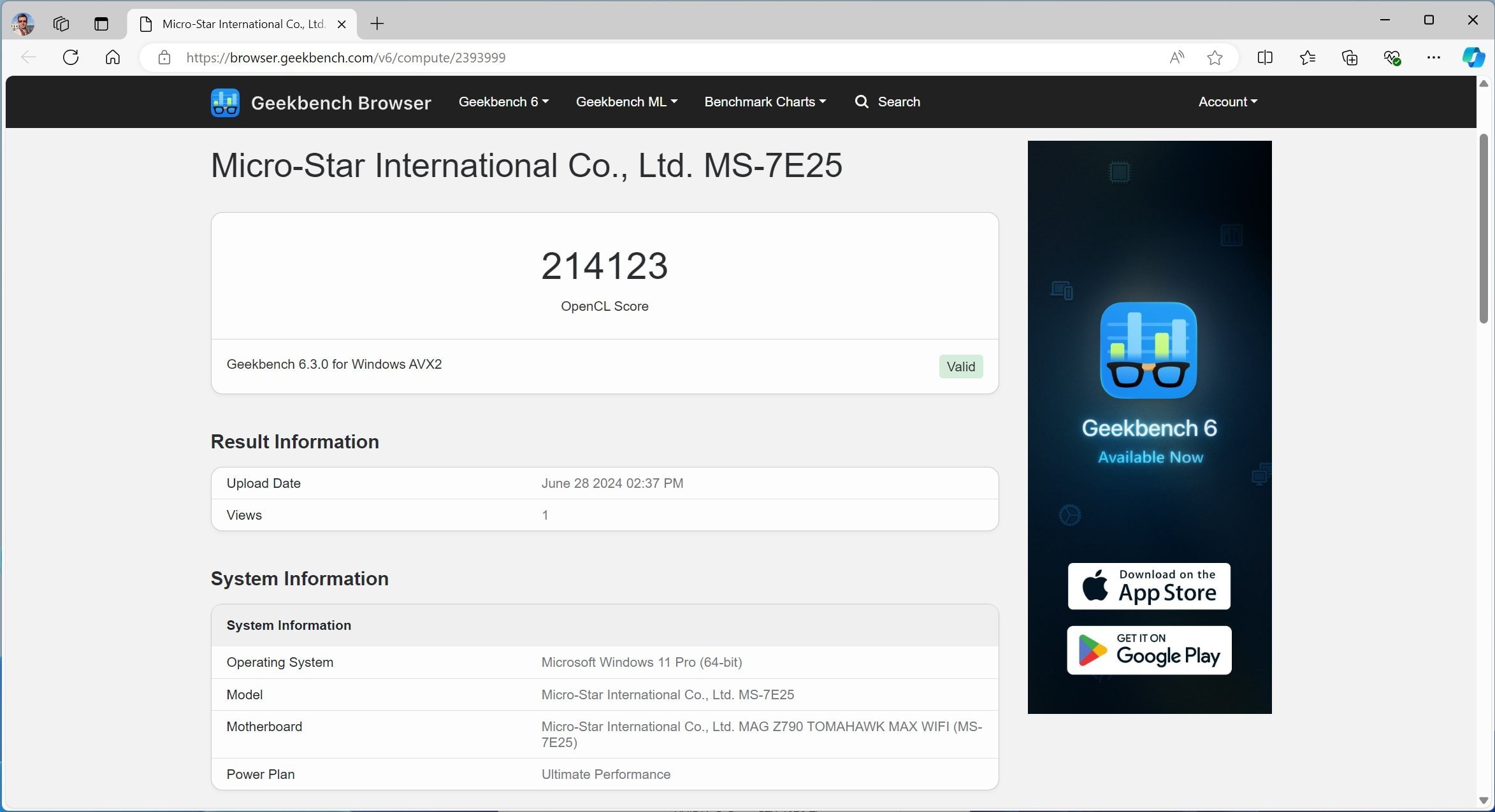Click the address bar URL

[x=346, y=58]
